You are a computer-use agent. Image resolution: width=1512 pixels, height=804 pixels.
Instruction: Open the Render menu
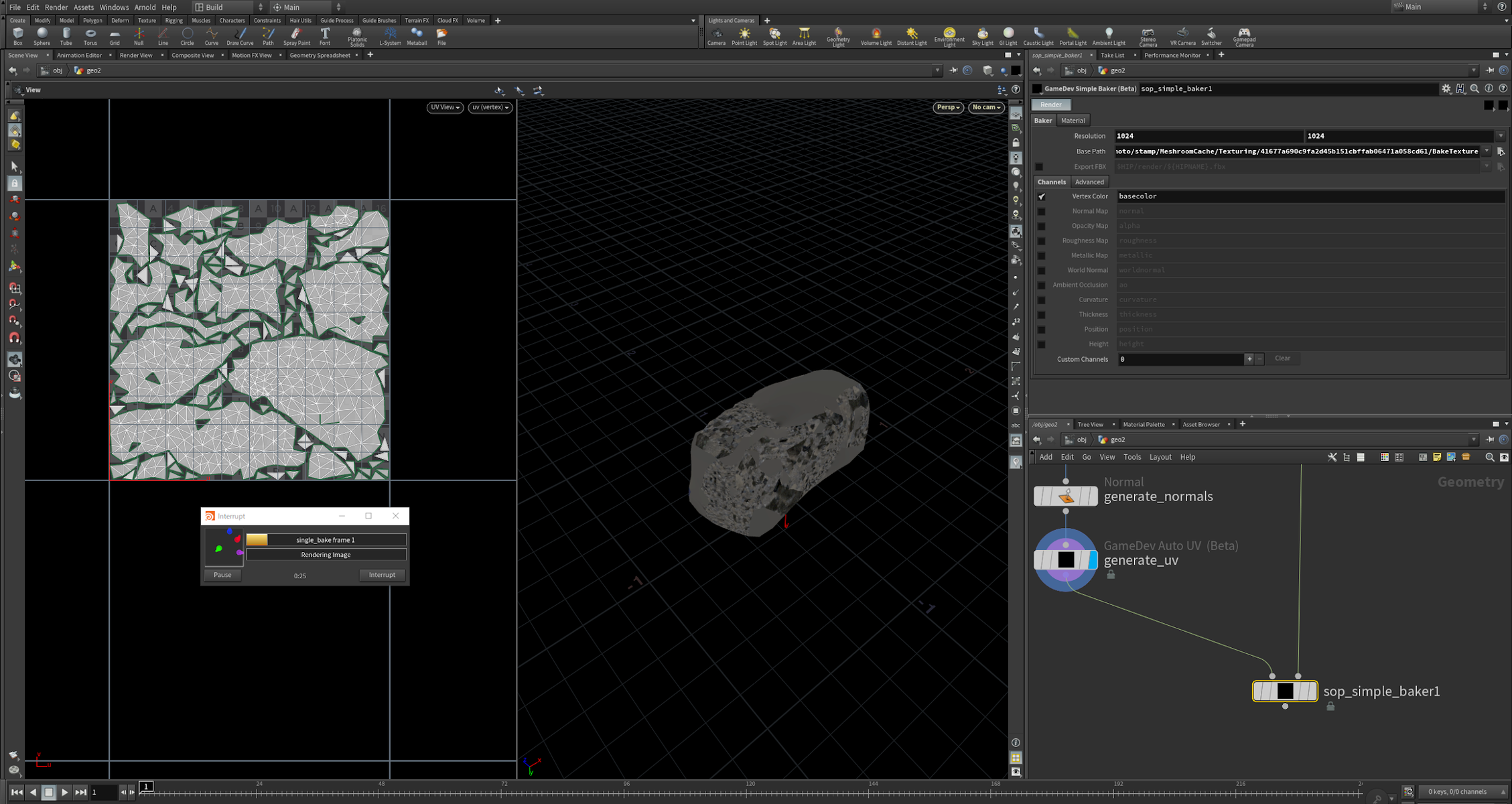(x=56, y=7)
